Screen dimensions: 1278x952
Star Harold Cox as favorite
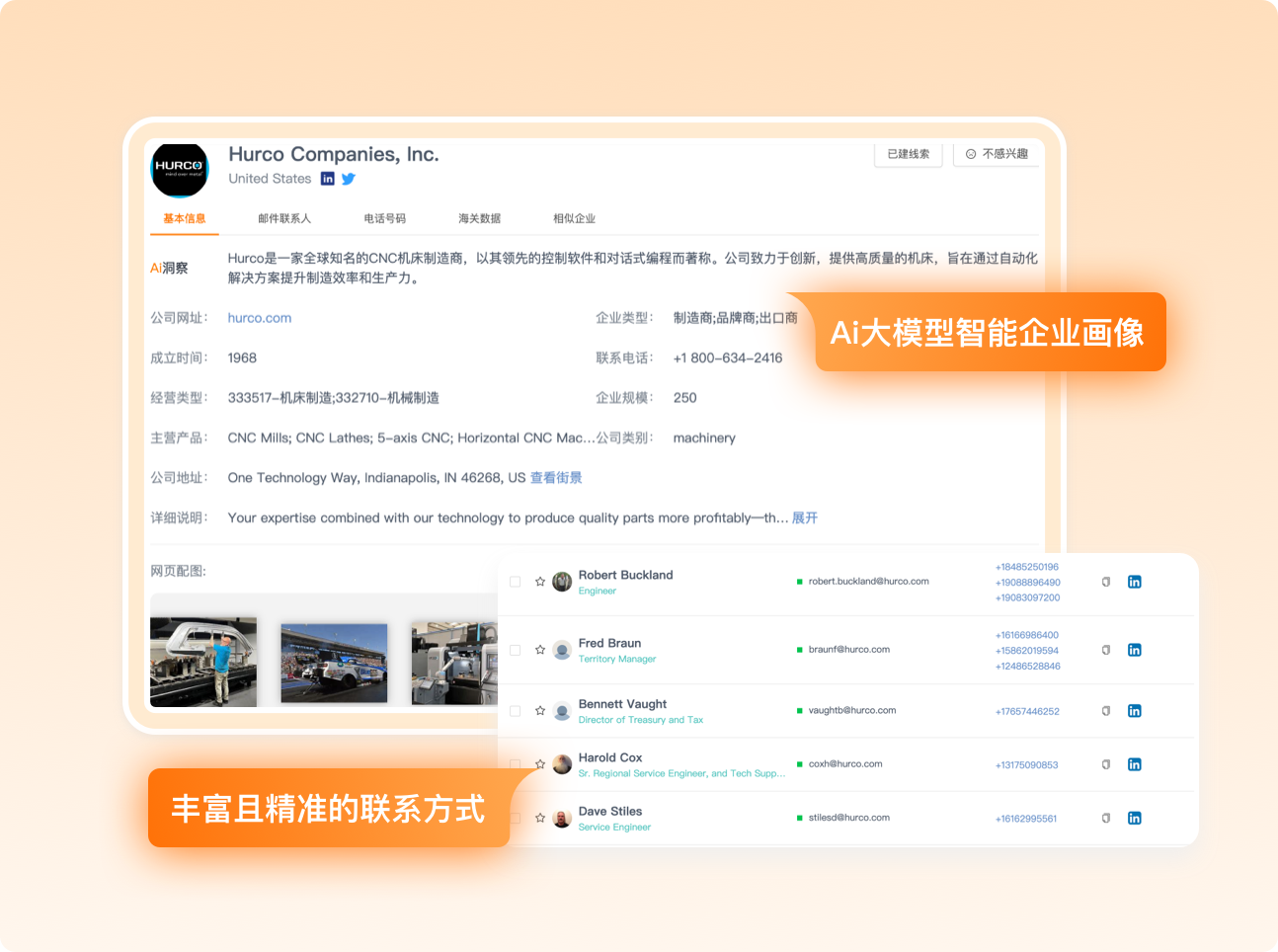540,764
